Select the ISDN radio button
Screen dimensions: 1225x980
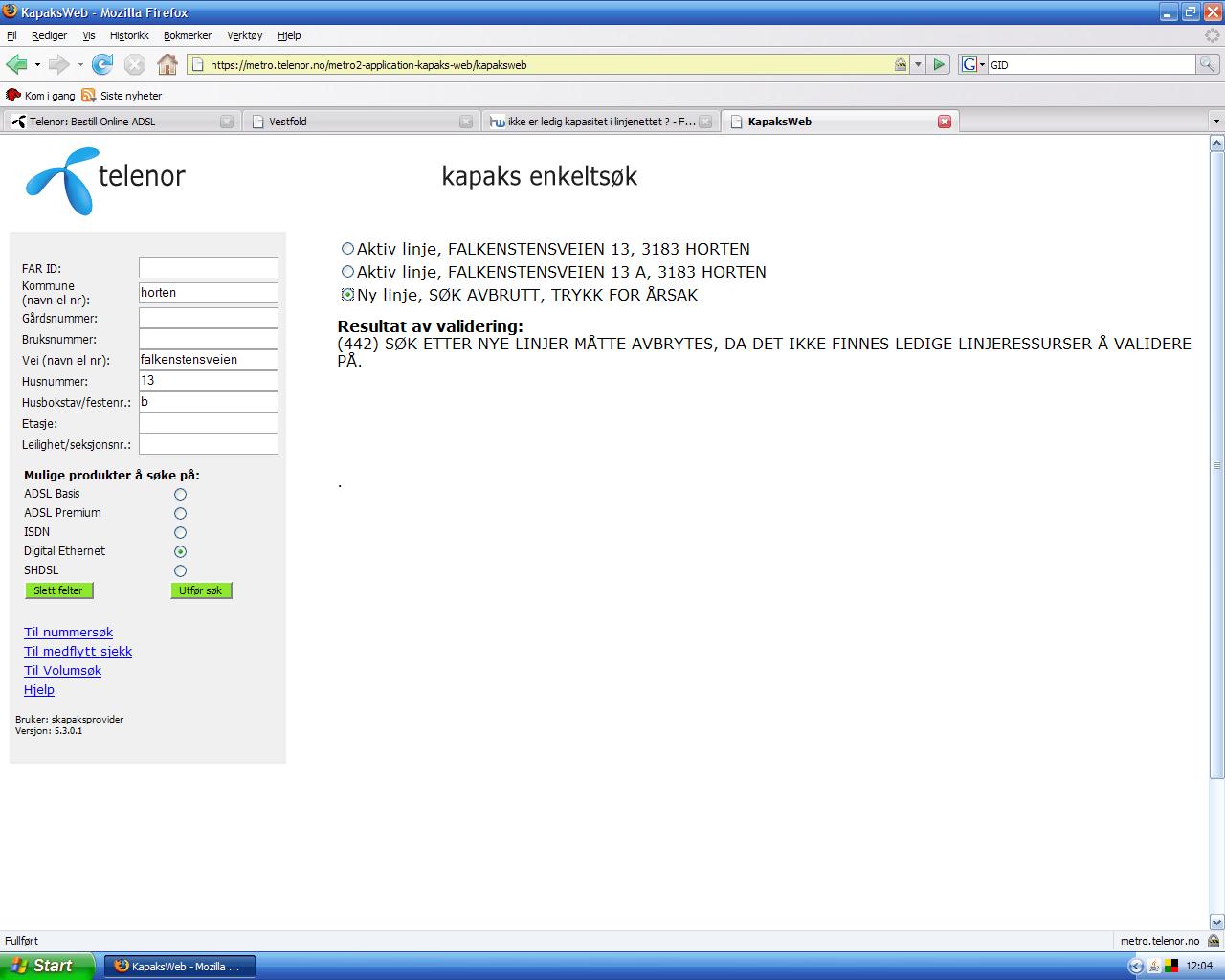pyautogui.click(x=180, y=533)
